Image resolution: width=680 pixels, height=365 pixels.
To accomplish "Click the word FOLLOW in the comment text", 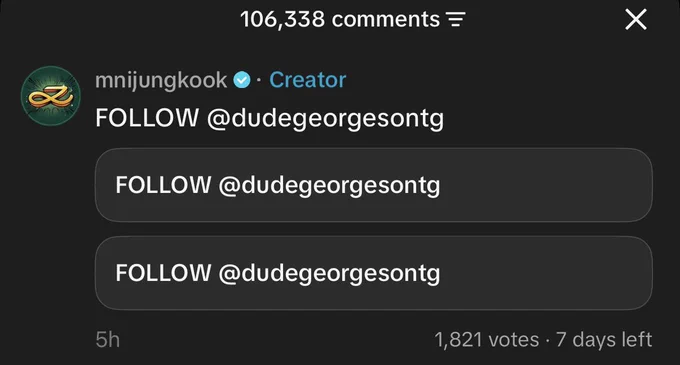I will [147, 118].
